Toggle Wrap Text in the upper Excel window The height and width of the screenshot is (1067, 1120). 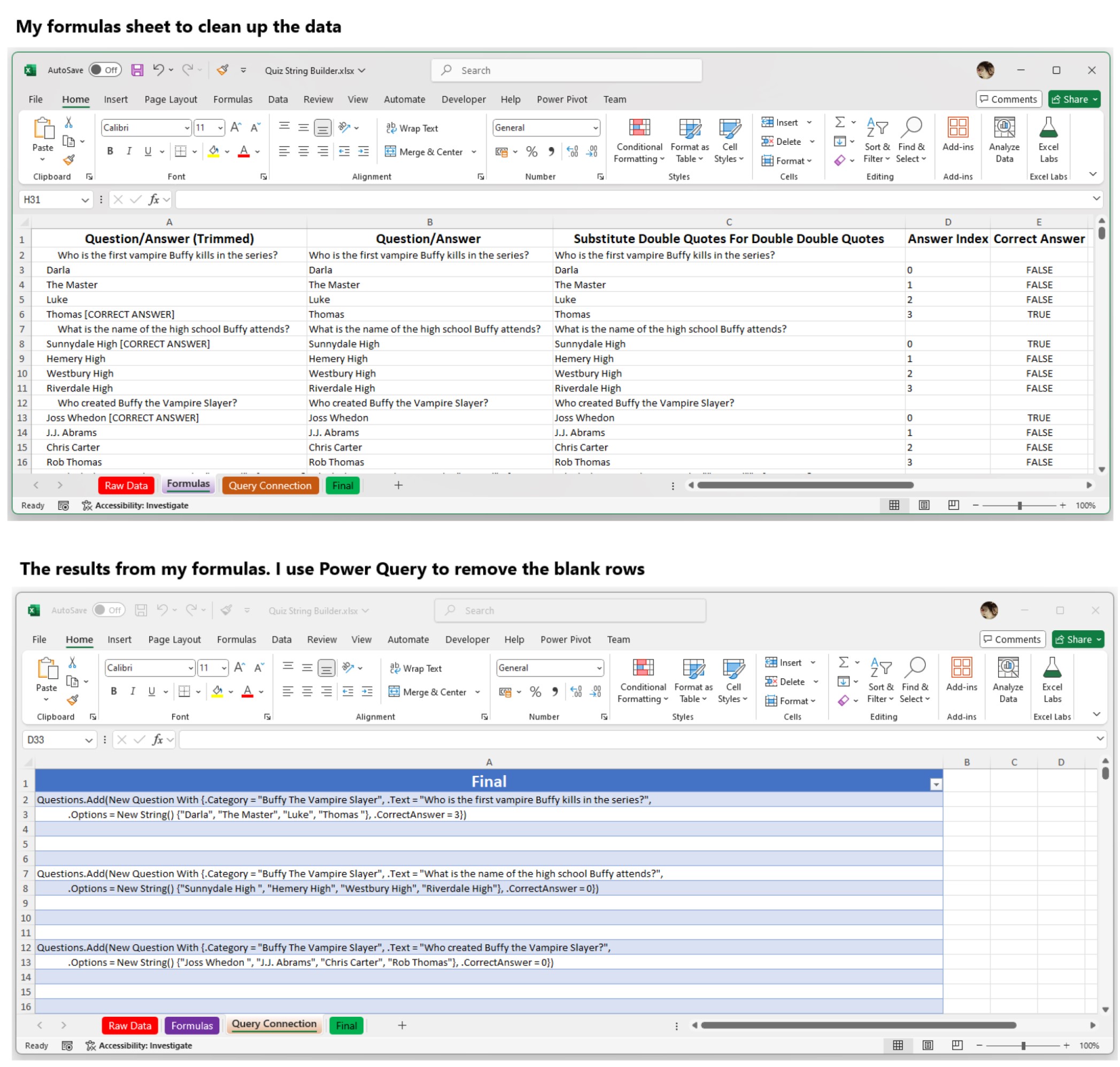pos(412,128)
